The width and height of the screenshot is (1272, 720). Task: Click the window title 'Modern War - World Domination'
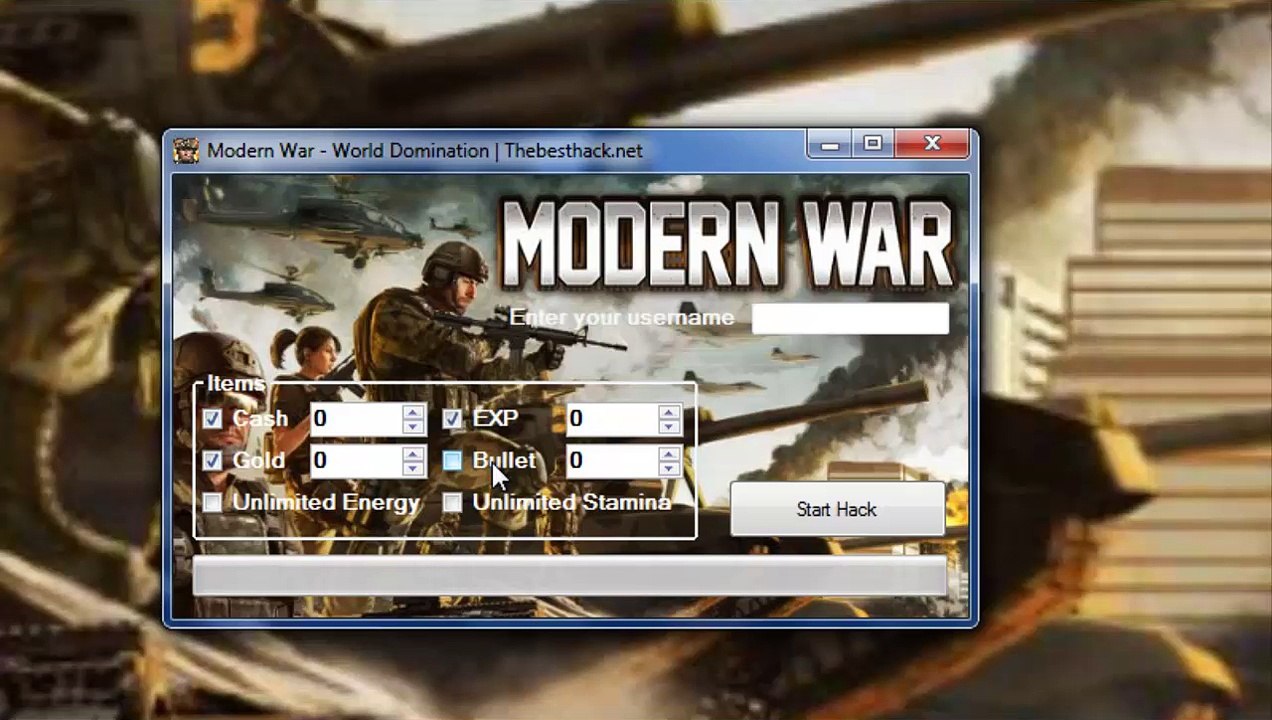(x=348, y=151)
